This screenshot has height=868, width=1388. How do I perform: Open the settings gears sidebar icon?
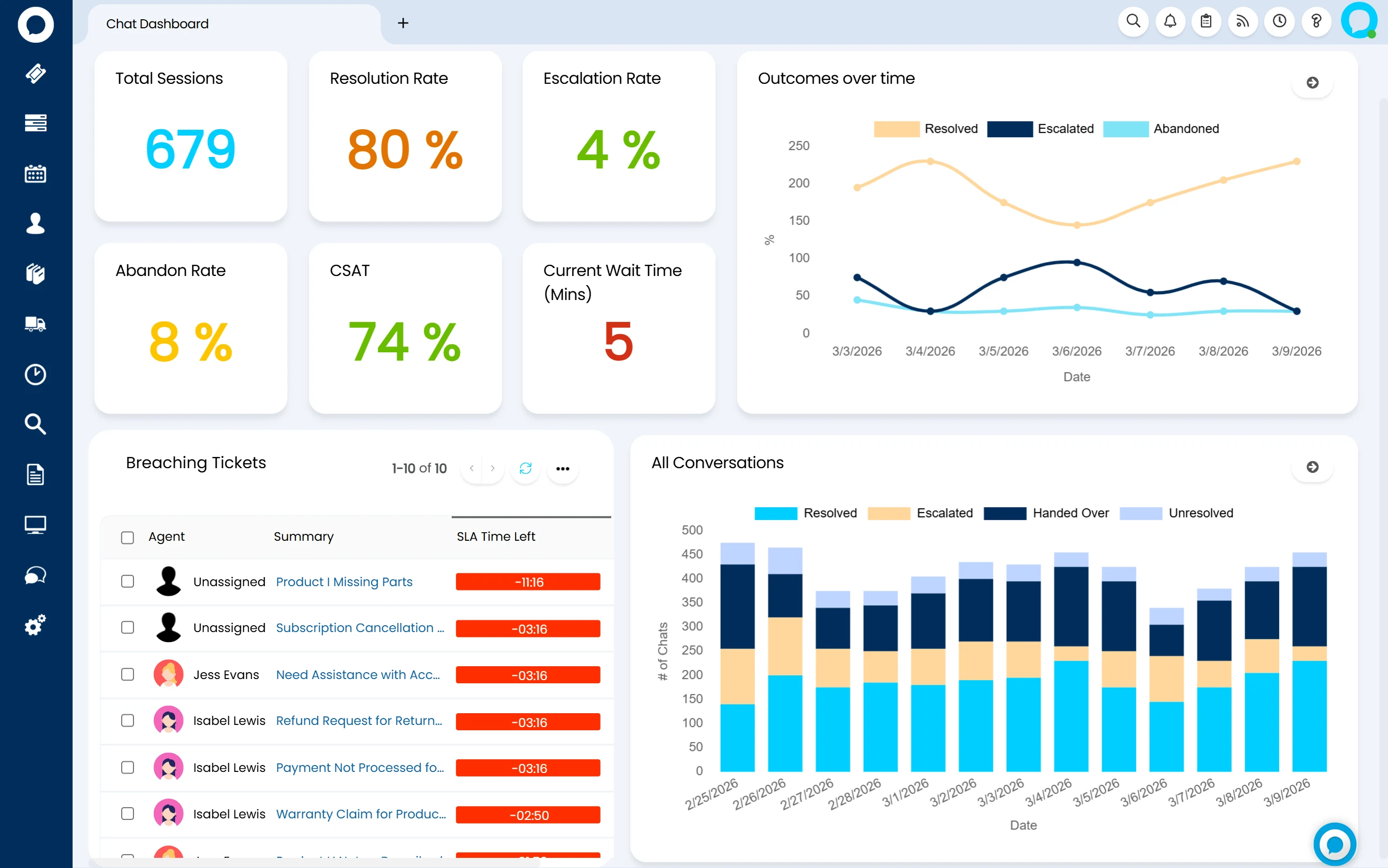tap(36, 625)
